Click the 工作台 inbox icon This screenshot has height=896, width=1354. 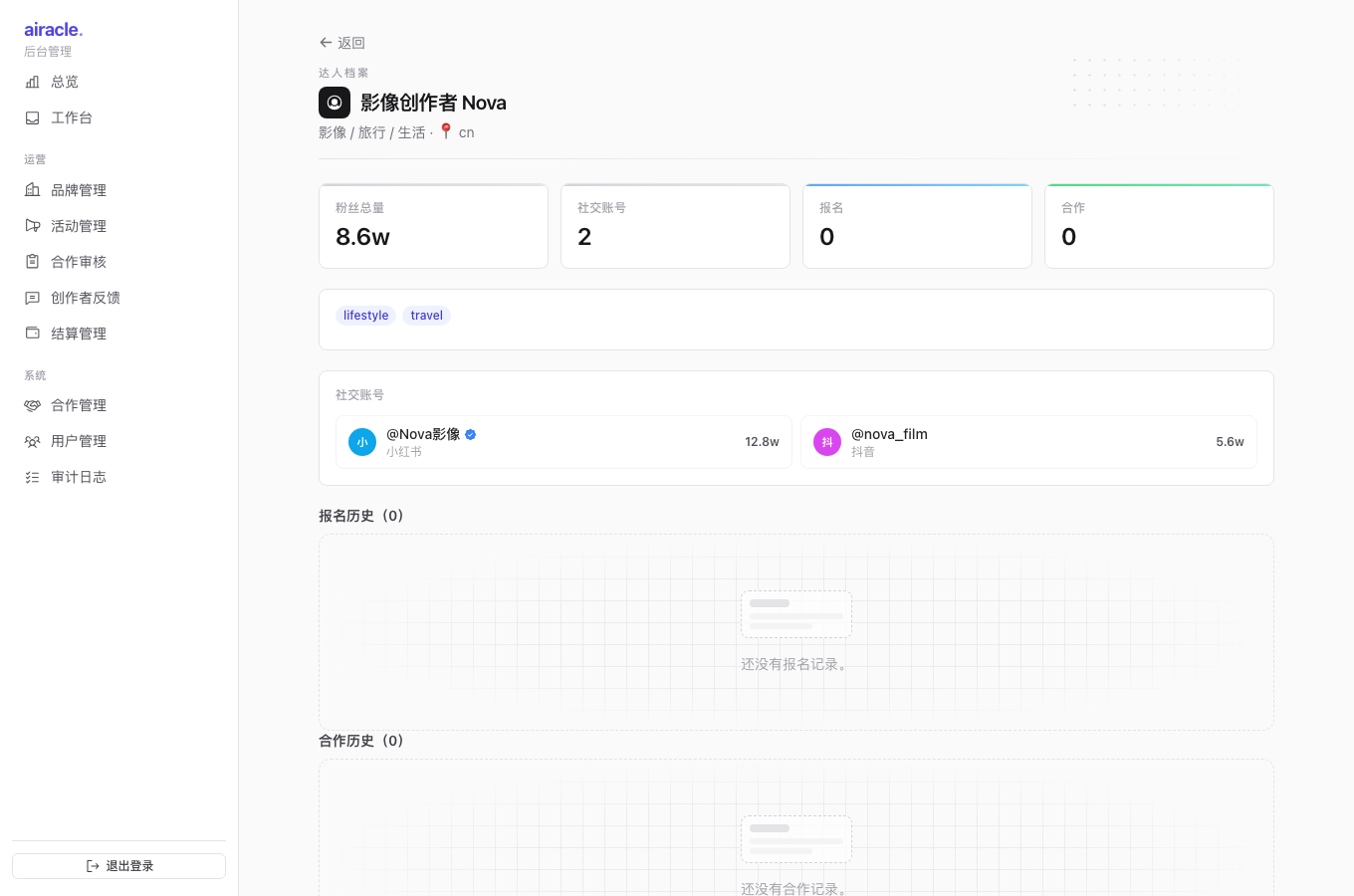click(32, 117)
